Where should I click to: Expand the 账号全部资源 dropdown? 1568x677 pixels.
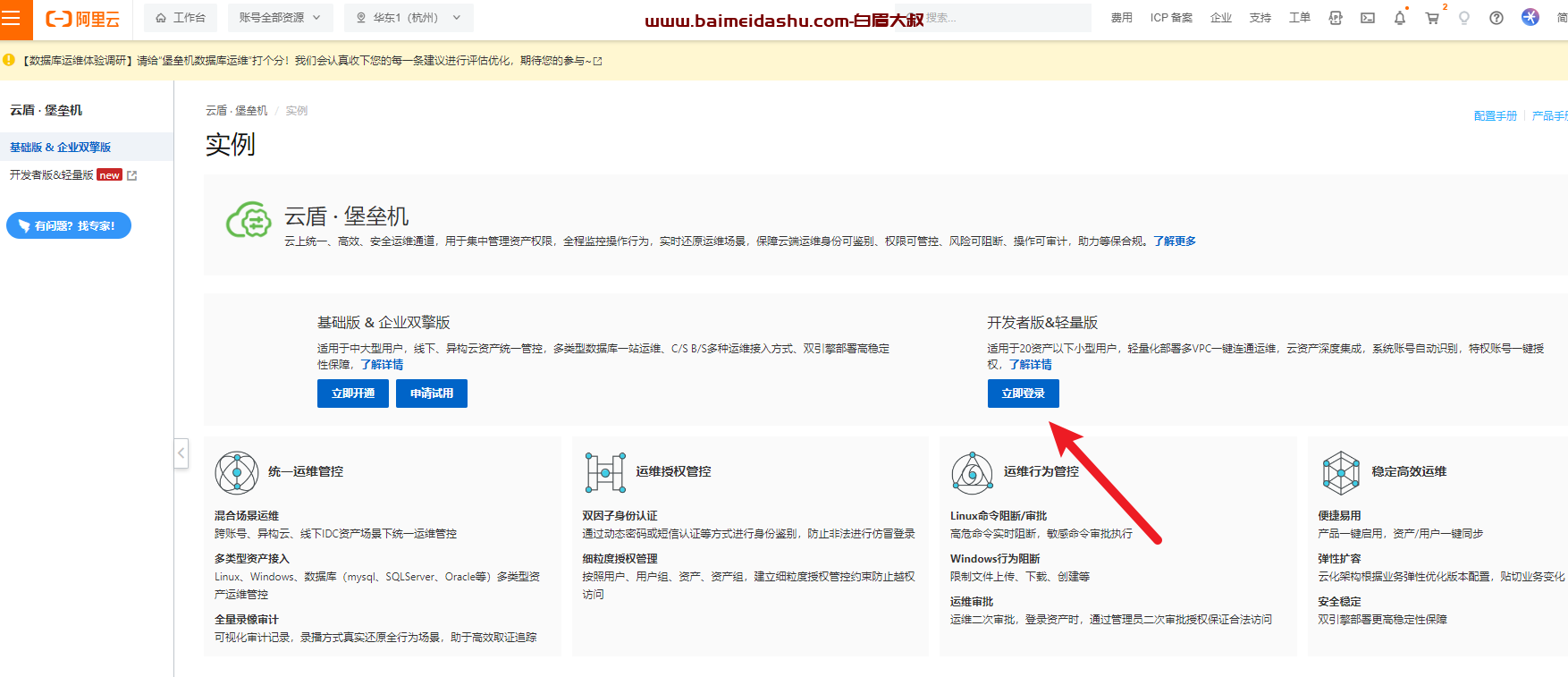click(280, 18)
